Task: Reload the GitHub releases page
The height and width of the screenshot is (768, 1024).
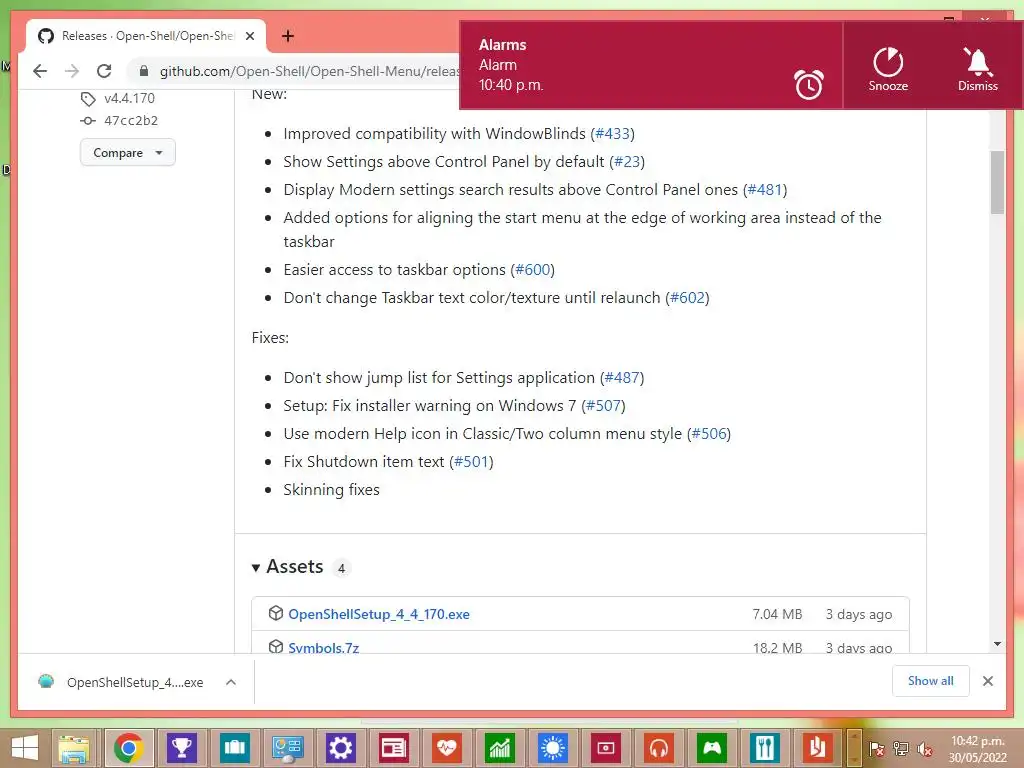Action: [104, 71]
